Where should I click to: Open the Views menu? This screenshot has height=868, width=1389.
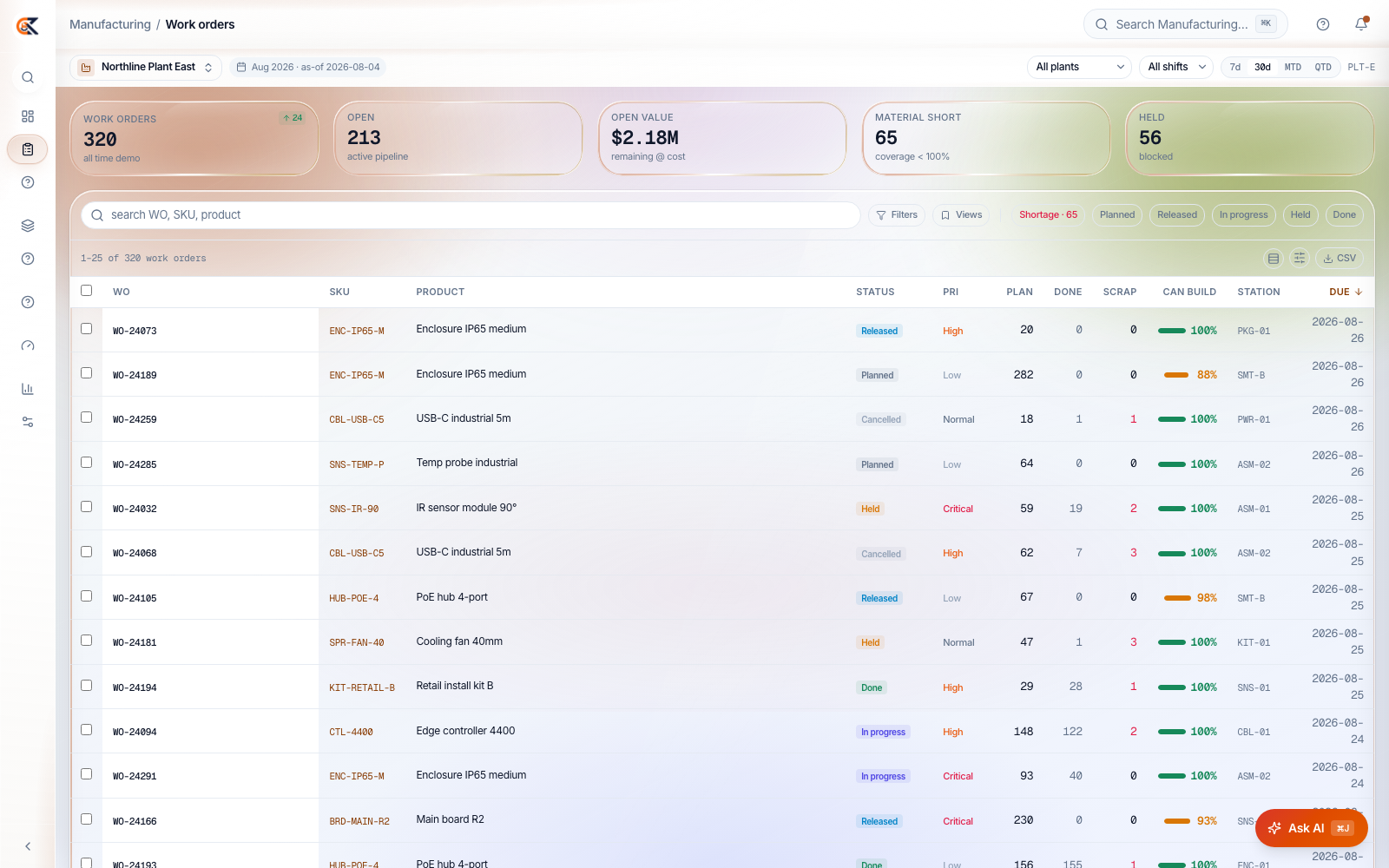962,215
